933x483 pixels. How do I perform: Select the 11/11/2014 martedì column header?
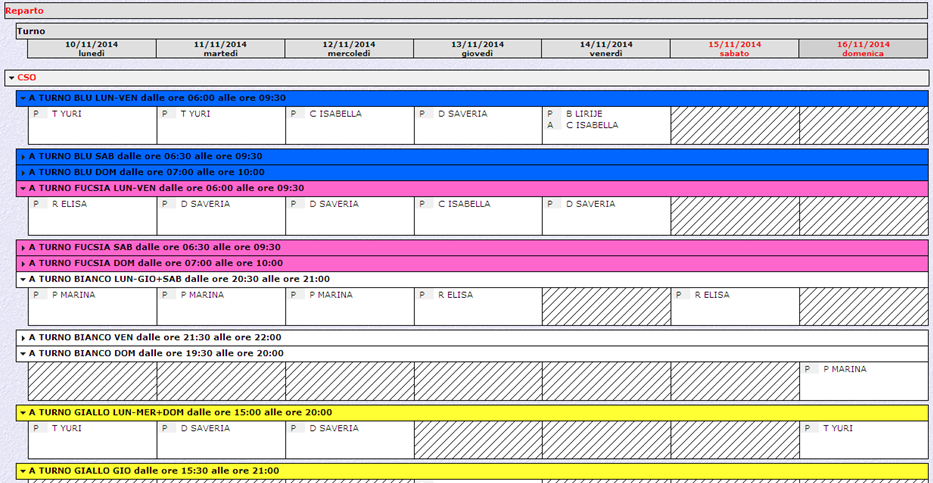point(221,49)
